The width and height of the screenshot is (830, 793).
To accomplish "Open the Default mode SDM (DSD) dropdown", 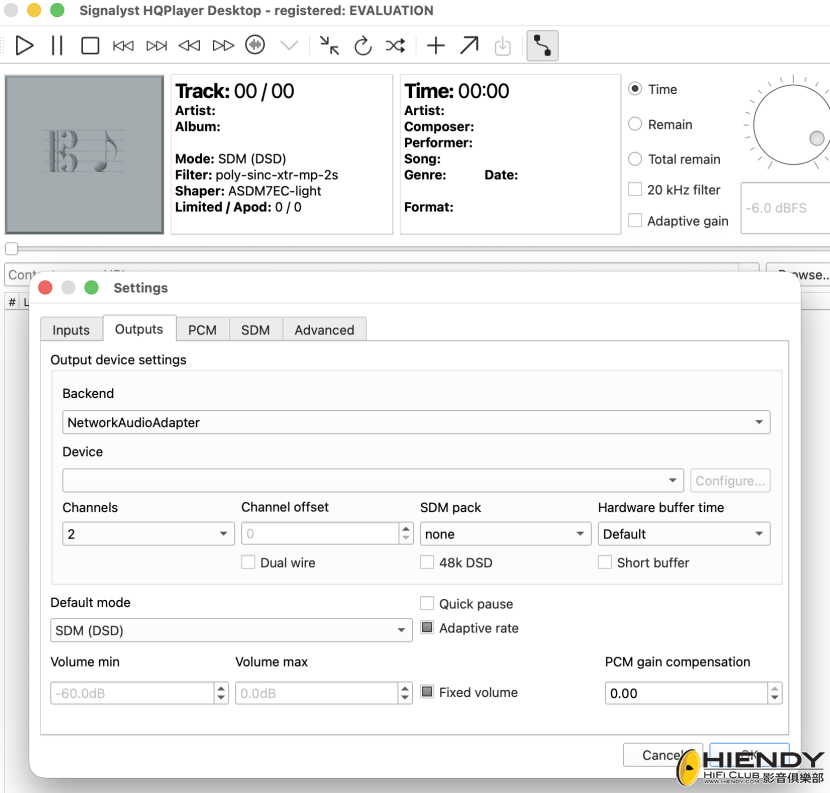I will point(231,630).
